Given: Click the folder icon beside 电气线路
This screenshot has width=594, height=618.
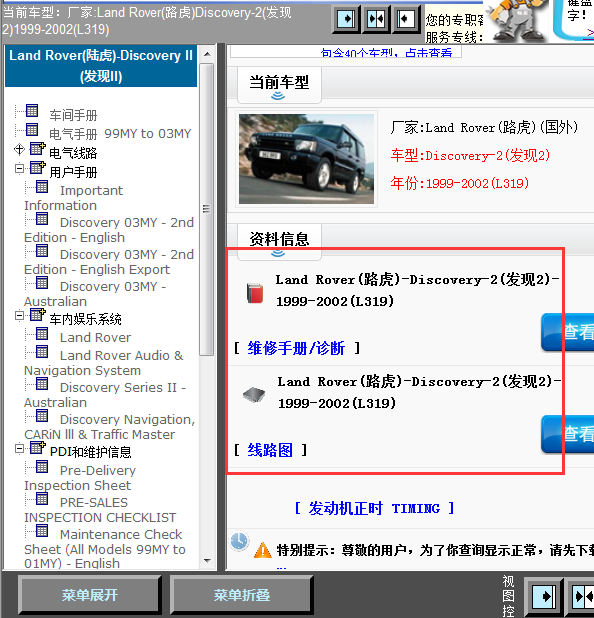Looking at the screenshot, I should click(x=37, y=149).
